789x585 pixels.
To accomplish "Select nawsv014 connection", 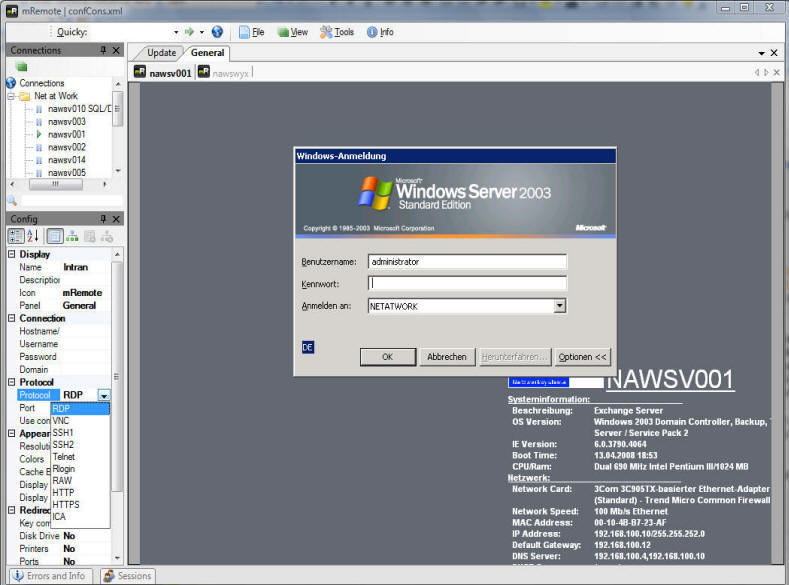I will pyautogui.click(x=66, y=160).
